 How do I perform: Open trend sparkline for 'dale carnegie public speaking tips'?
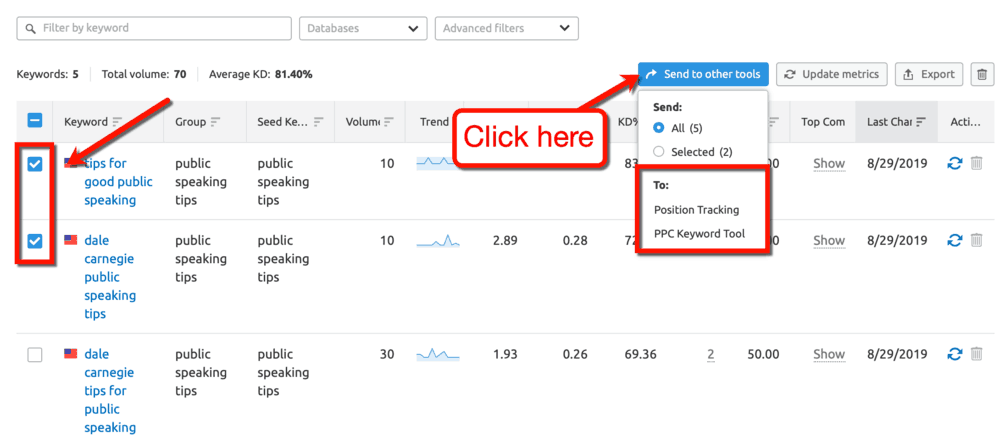(438, 241)
